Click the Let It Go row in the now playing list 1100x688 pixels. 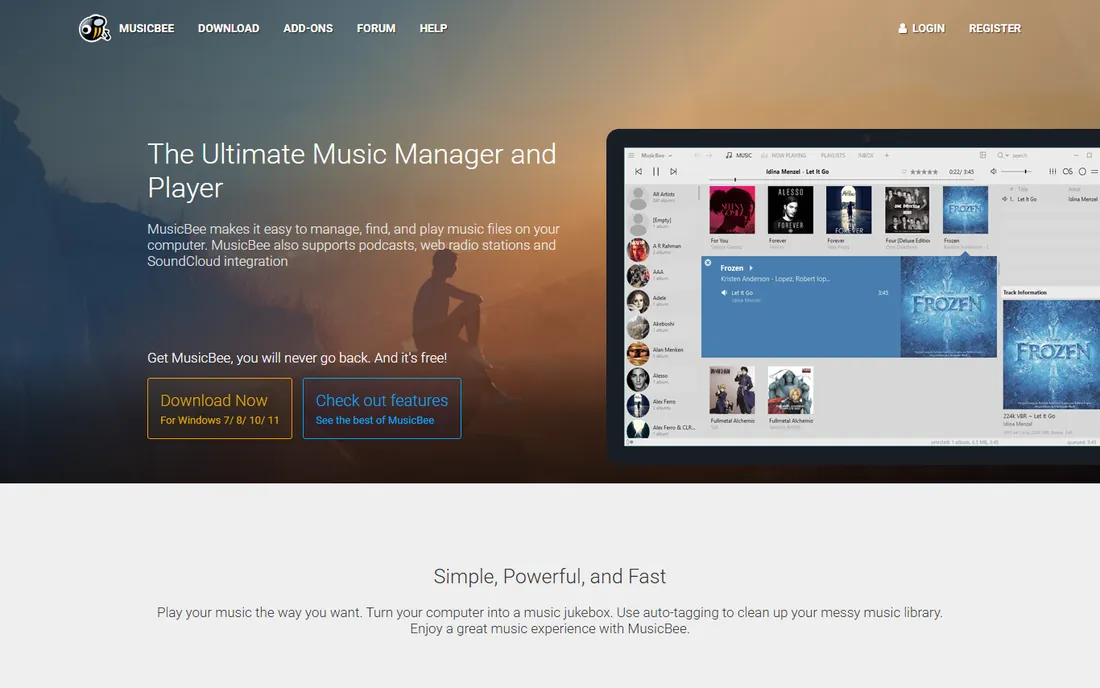[1050, 199]
